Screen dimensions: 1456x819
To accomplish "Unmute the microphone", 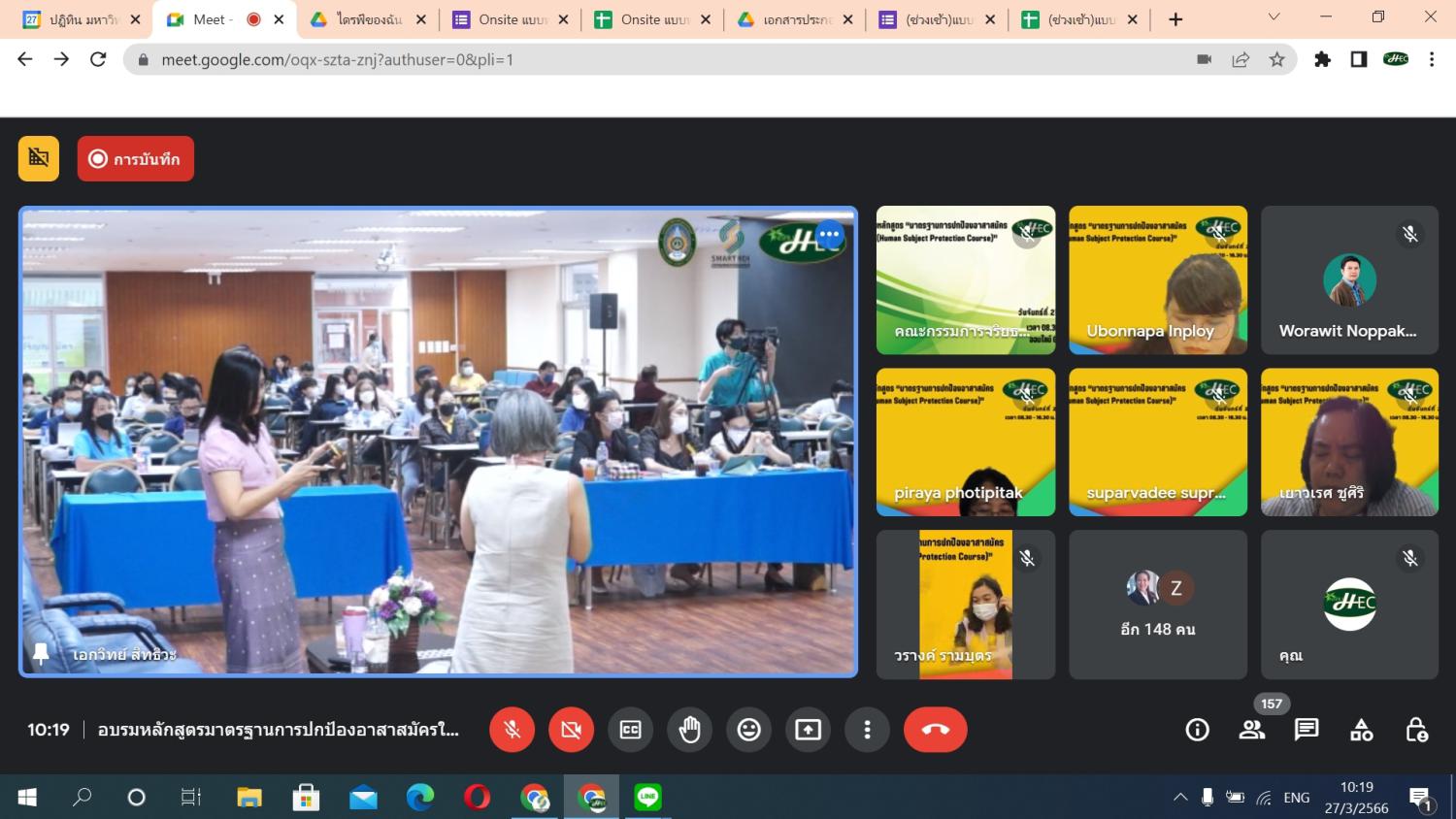I will pos(513,730).
